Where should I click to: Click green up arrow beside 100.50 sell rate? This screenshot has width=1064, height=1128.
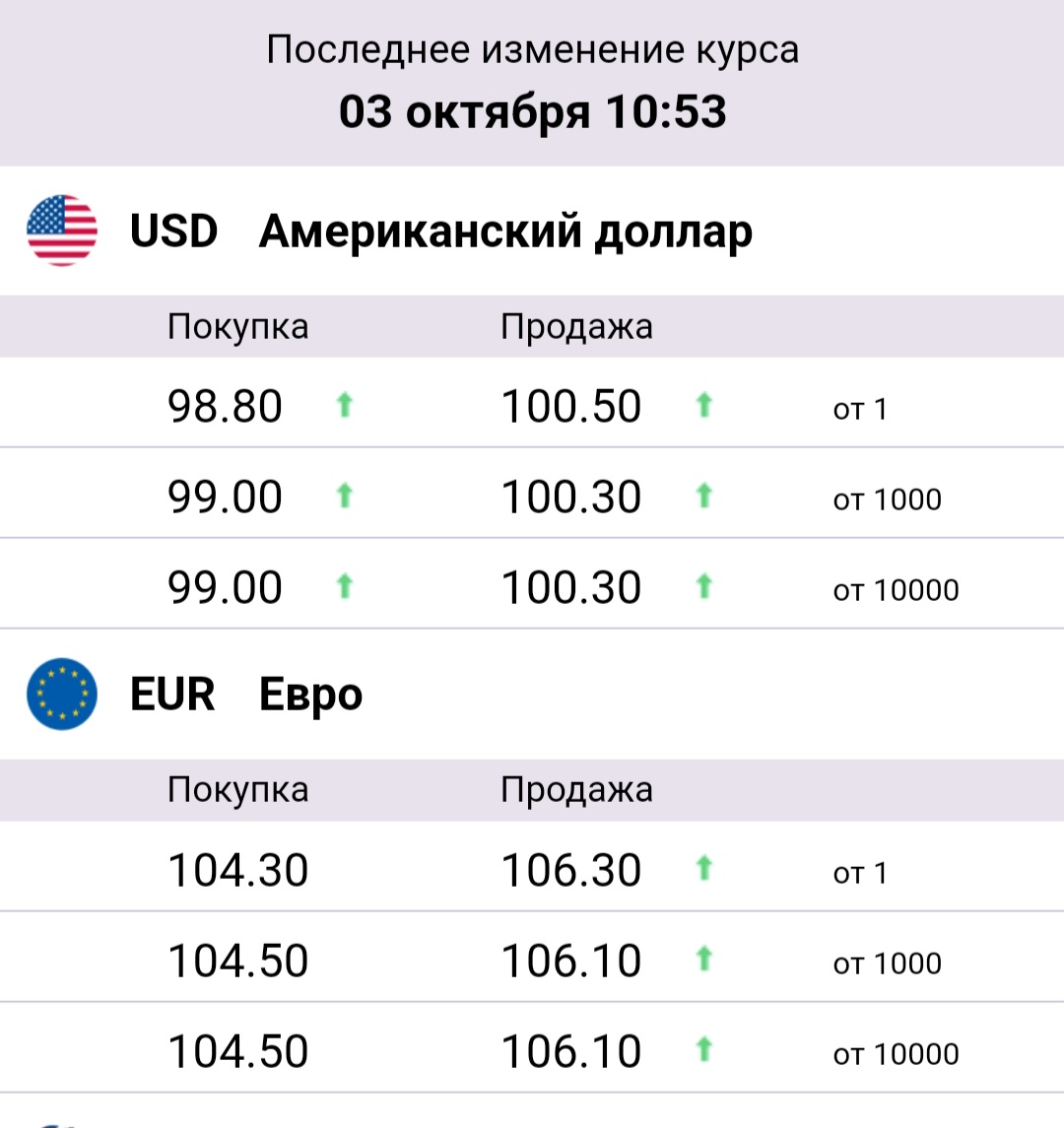704,404
